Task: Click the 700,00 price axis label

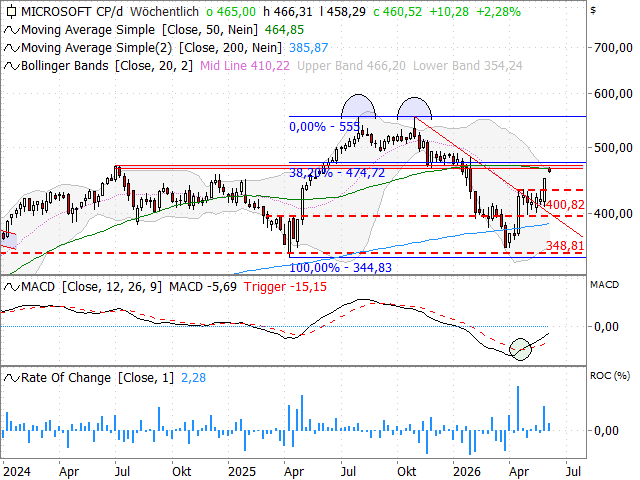Action: pyautogui.click(x=613, y=48)
